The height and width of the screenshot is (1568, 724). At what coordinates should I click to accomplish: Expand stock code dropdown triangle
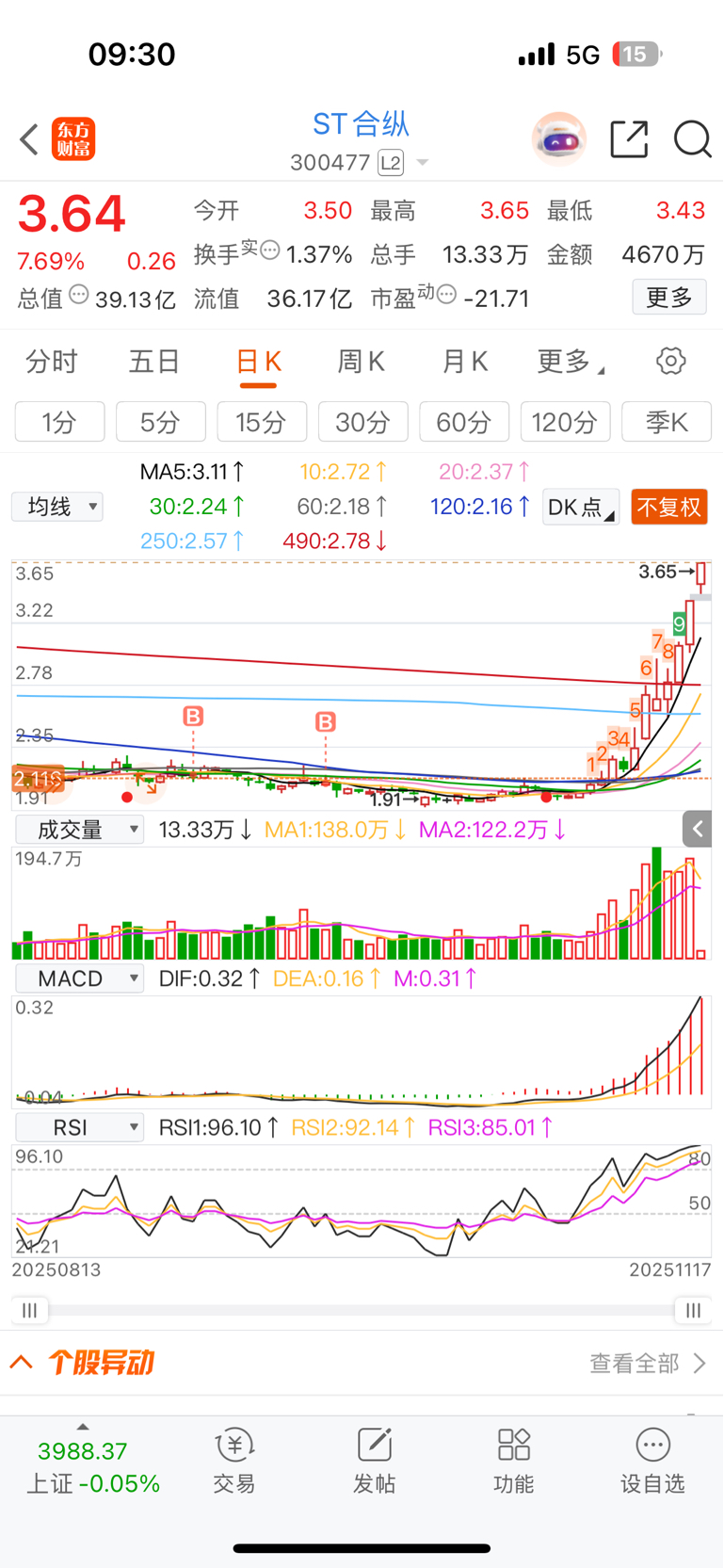tap(423, 163)
